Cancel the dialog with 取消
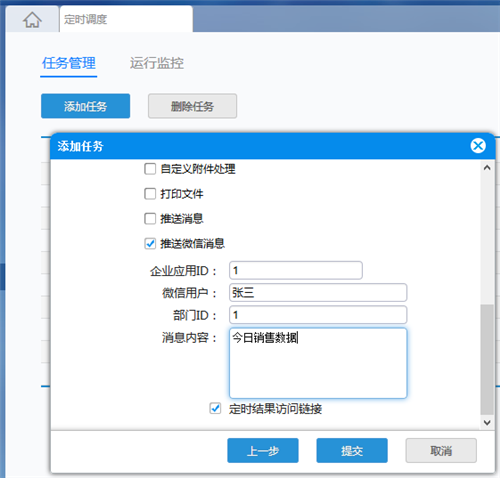500x478 pixels. coord(441,451)
